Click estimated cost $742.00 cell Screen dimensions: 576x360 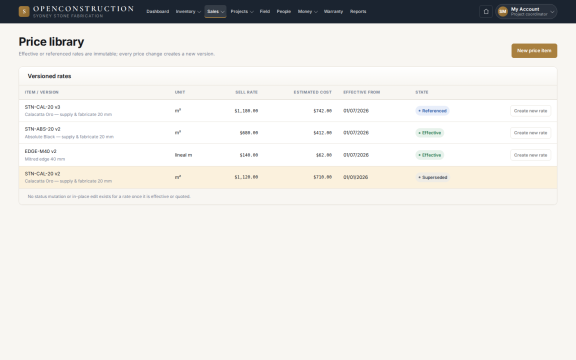pos(323,111)
